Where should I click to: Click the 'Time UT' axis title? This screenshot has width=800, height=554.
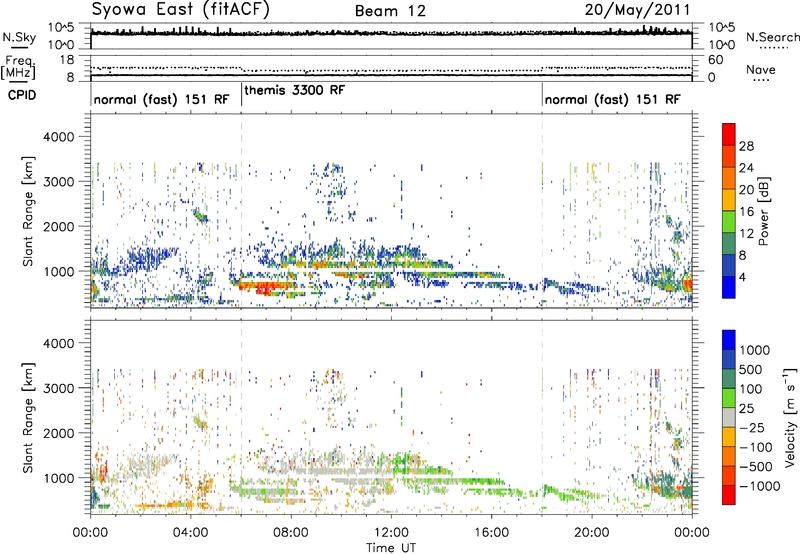click(x=391, y=548)
